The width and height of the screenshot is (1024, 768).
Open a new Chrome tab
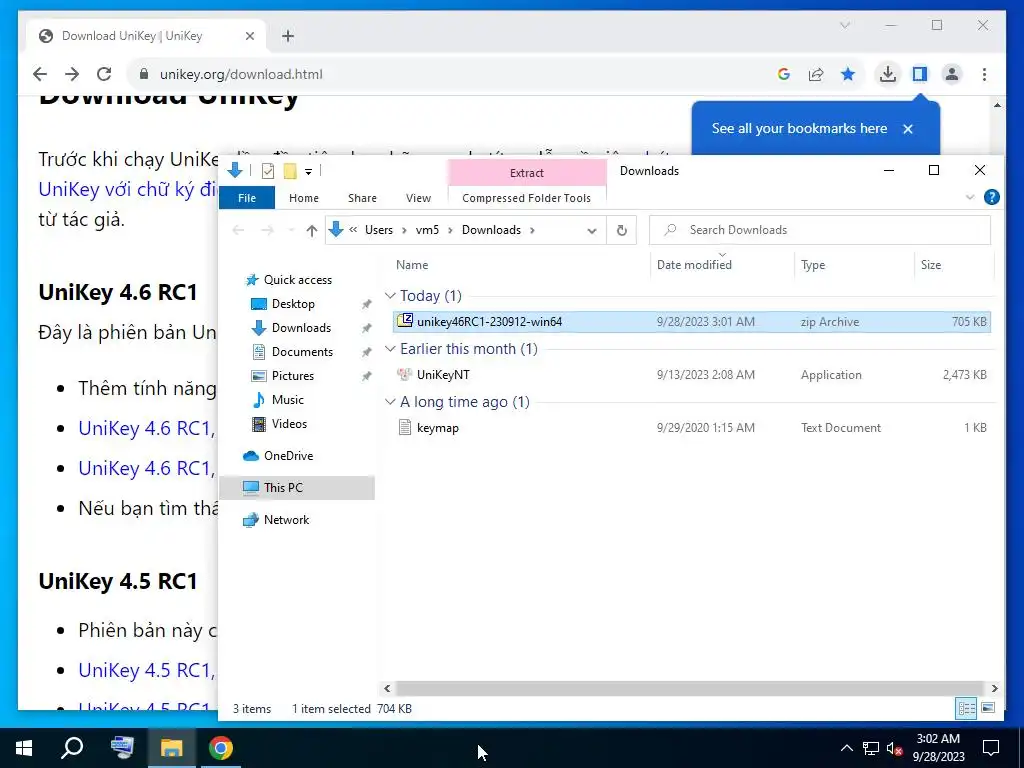point(288,36)
